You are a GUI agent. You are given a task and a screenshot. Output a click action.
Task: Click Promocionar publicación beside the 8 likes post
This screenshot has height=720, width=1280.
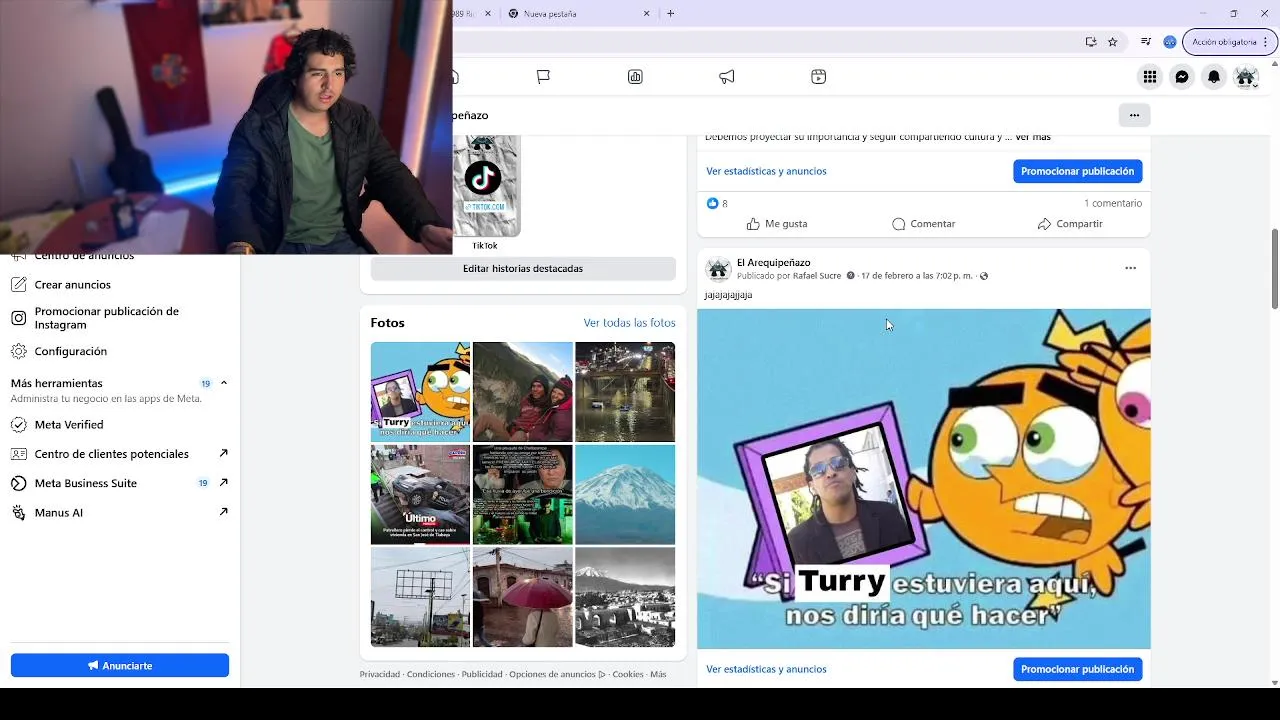pyautogui.click(x=1077, y=171)
